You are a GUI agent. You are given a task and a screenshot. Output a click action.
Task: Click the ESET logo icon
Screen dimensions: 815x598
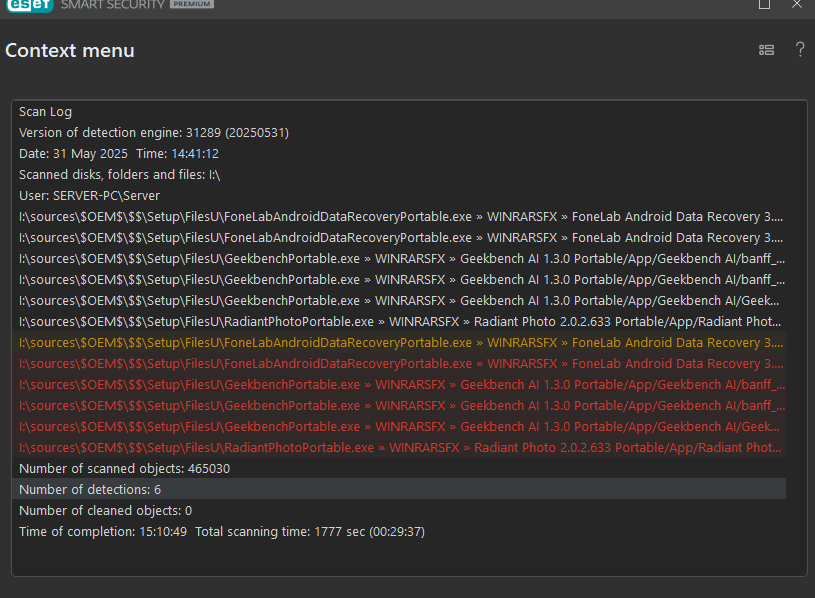click(30, 5)
